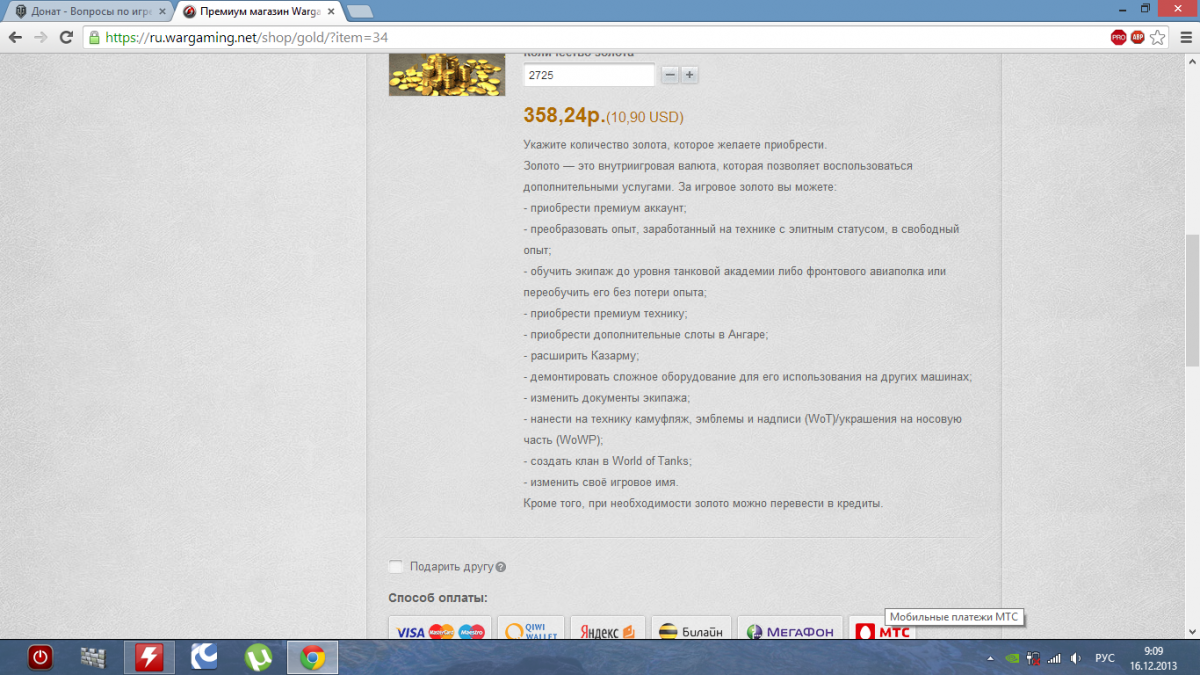1200x675 pixels.
Task: Click the red PRO extension icon
Action: [x=1118, y=37]
